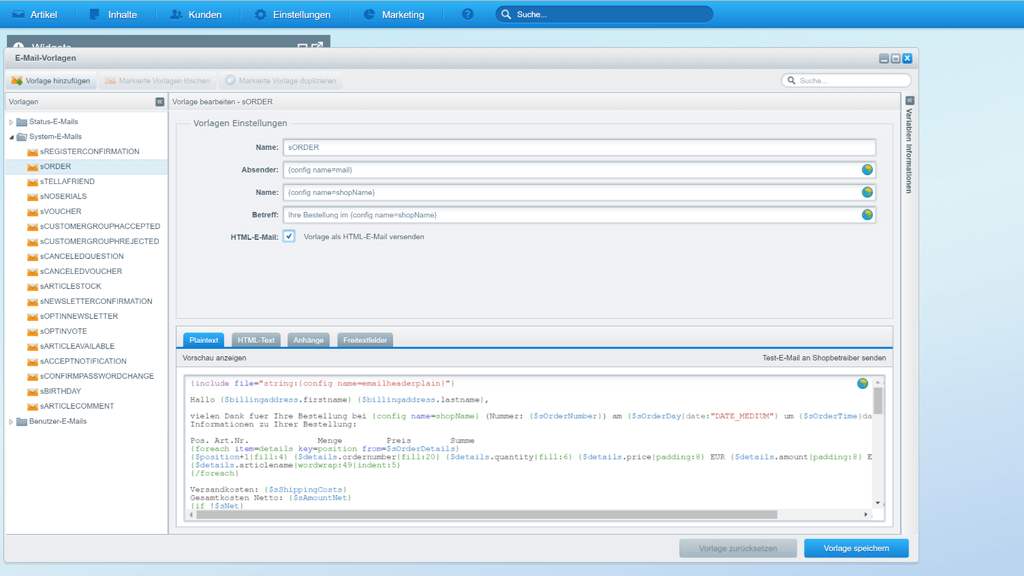Click the Plaintext code editor area

(530, 442)
